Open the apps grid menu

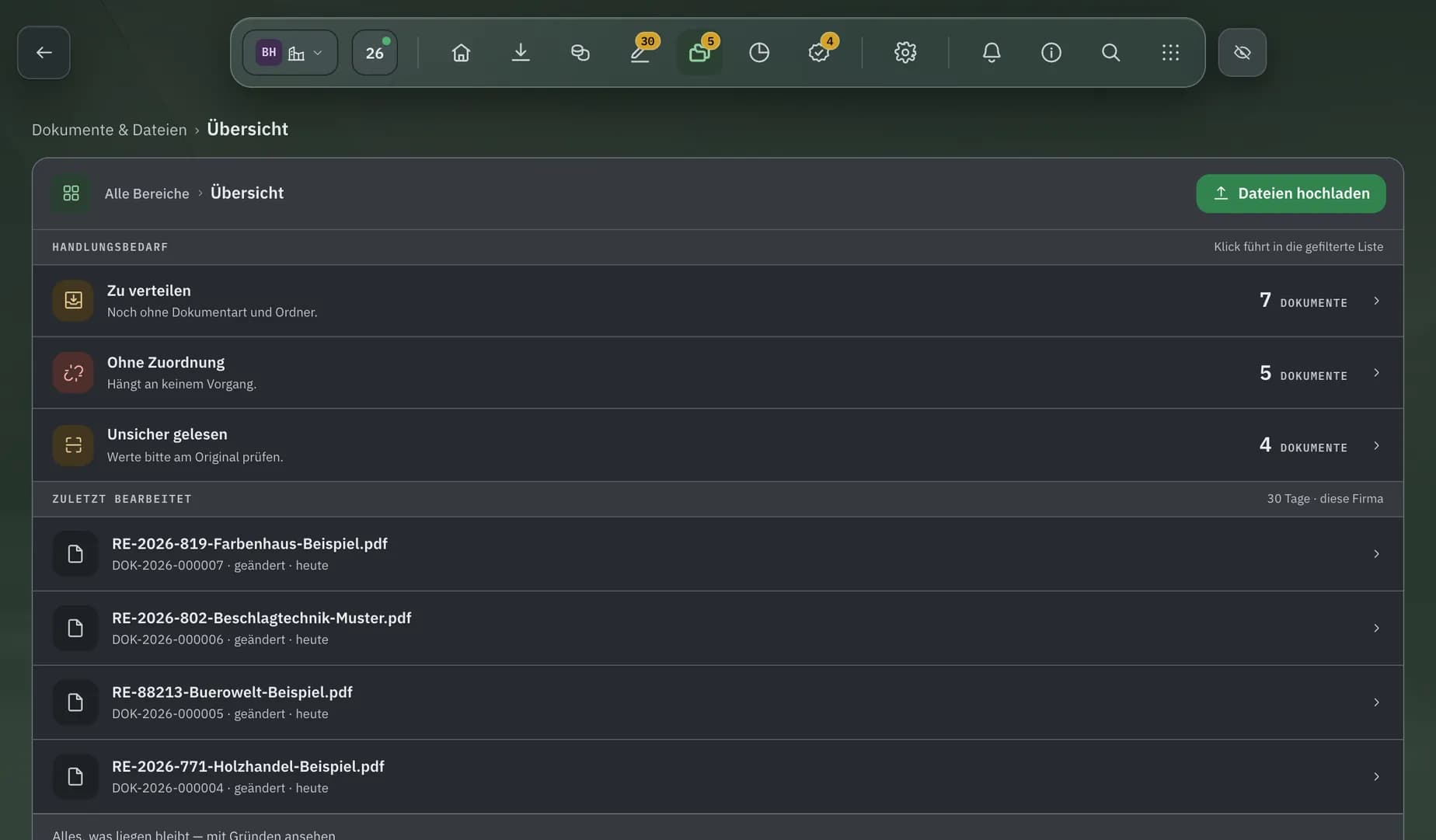click(1171, 52)
